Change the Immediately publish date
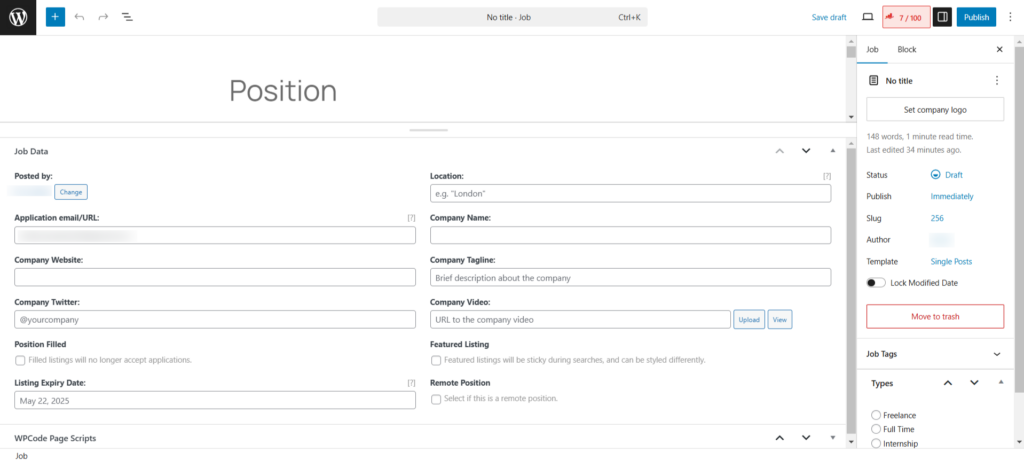This screenshot has width=1024, height=460. 952,196
